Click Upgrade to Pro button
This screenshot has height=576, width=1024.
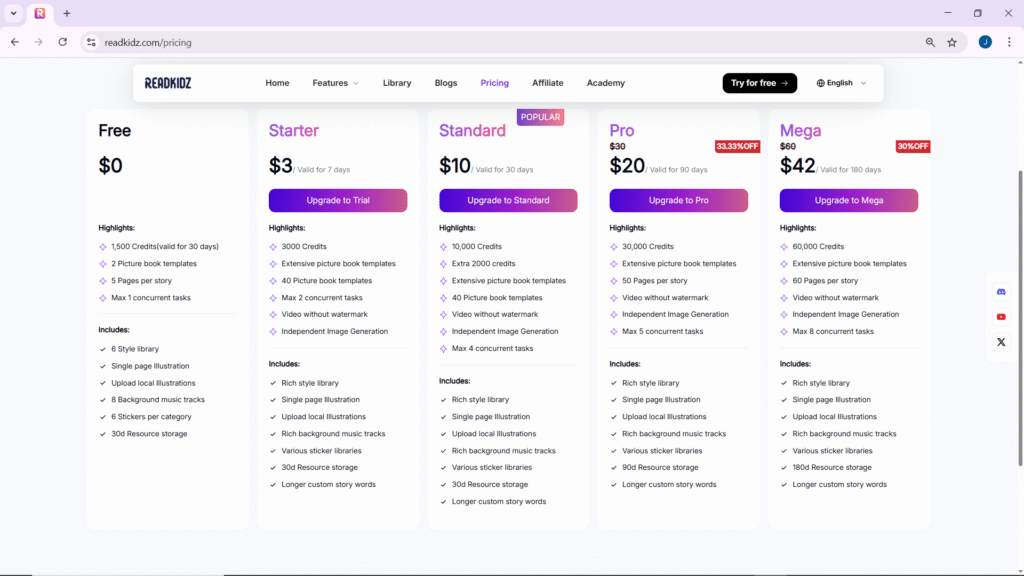pyautogui.click(x=679, y=200)
